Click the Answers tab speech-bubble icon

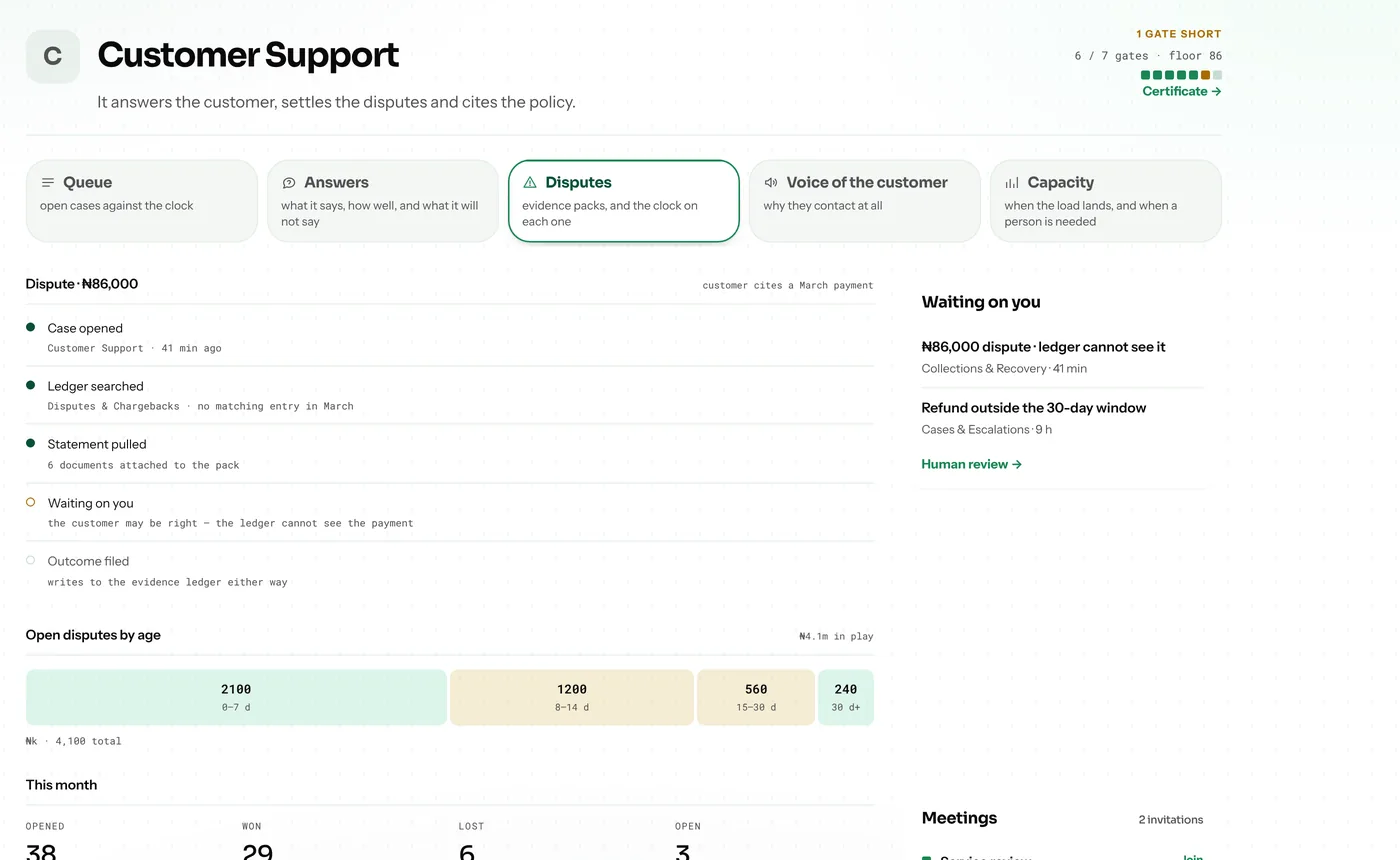(288, 183)
